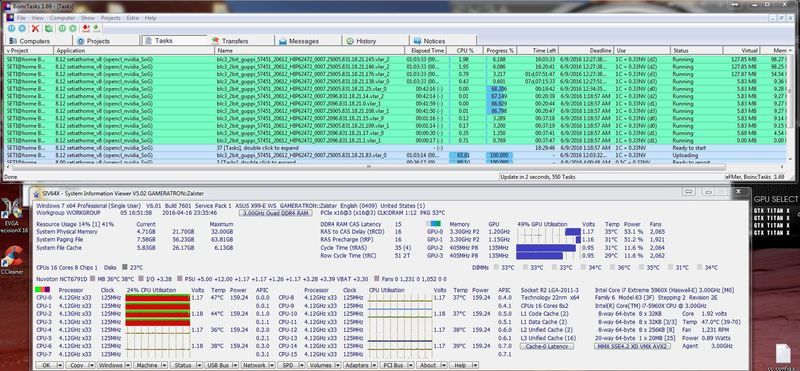
Task: Open the View menu
Action: point(37,18)
